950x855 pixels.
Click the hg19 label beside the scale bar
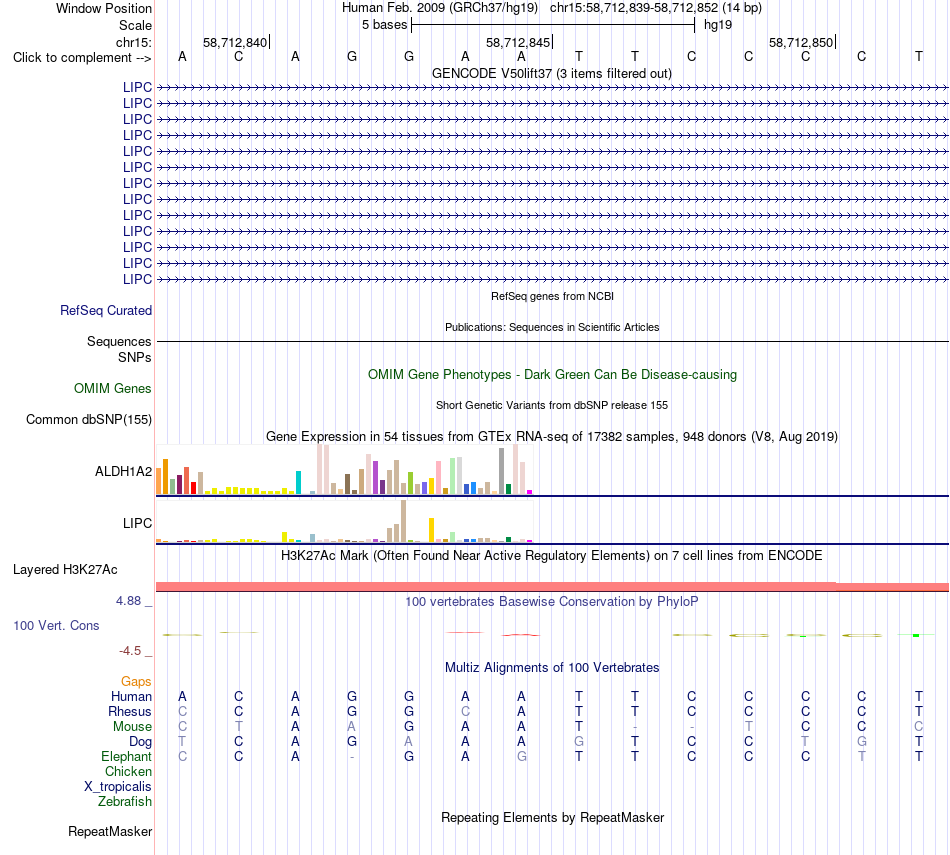718,25
